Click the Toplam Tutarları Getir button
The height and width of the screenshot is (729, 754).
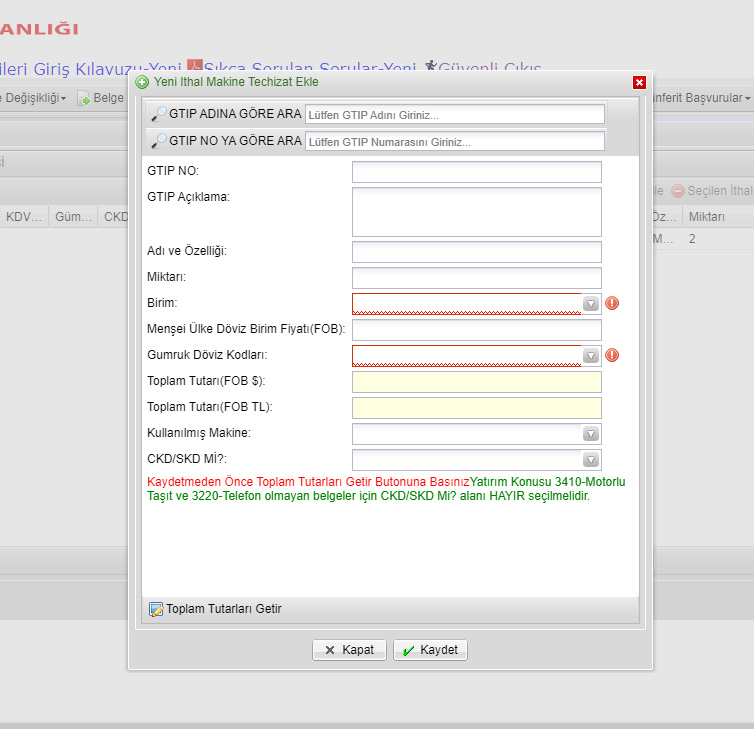point(215,609)
